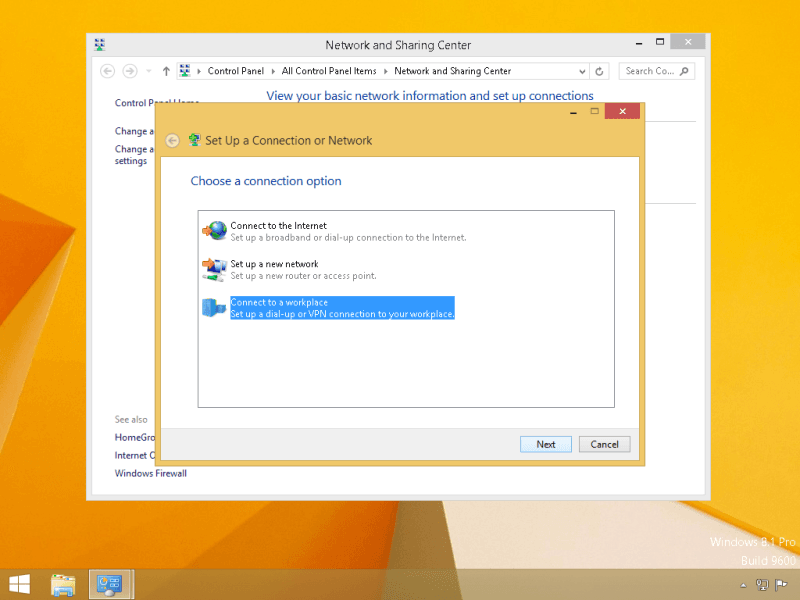Click the Connect to the Internet globe icon
Viewport: 800px width, 600px height.
pos(214,231)
